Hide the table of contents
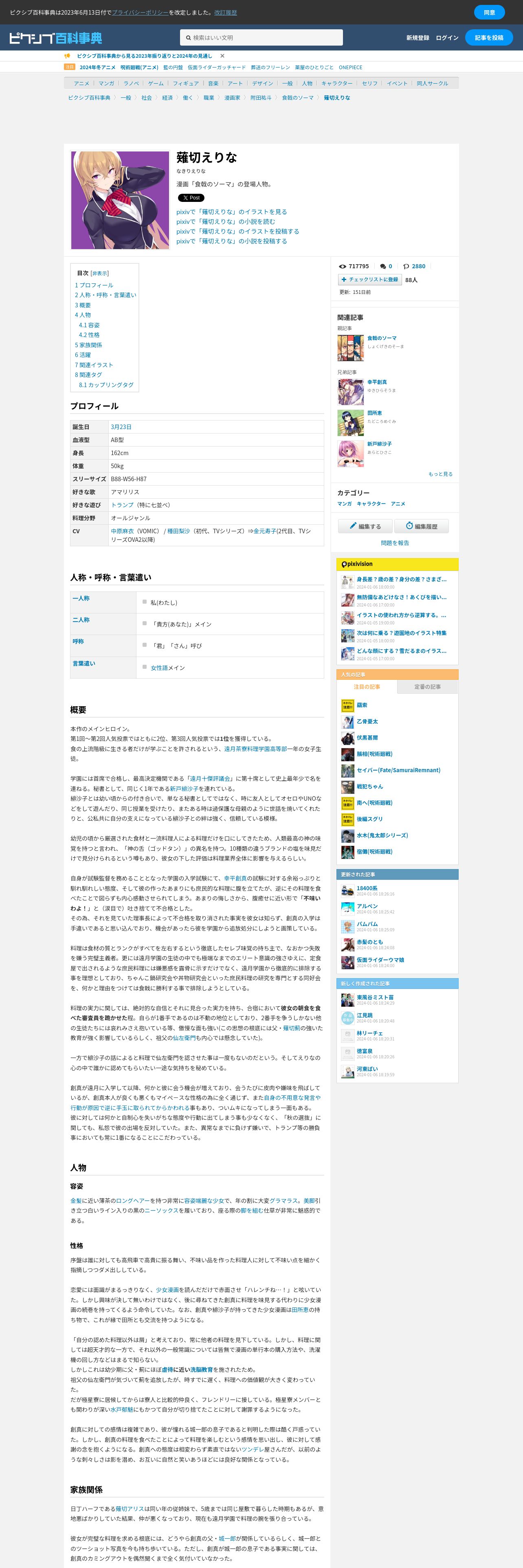This screenshot has height=1568, width=523. coord(100,273)
